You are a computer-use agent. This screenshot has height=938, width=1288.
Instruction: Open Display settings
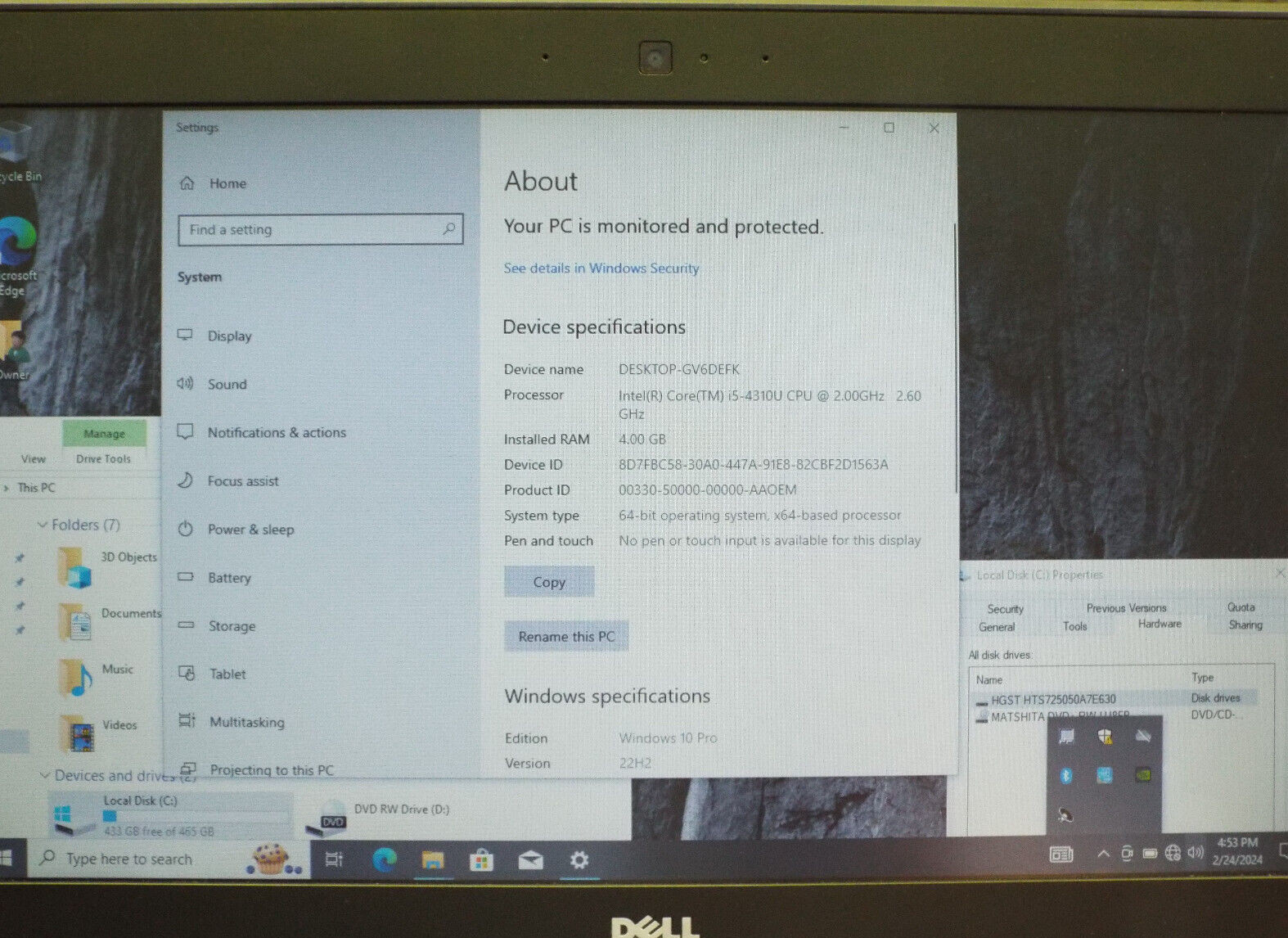click(x=214, y=336)
